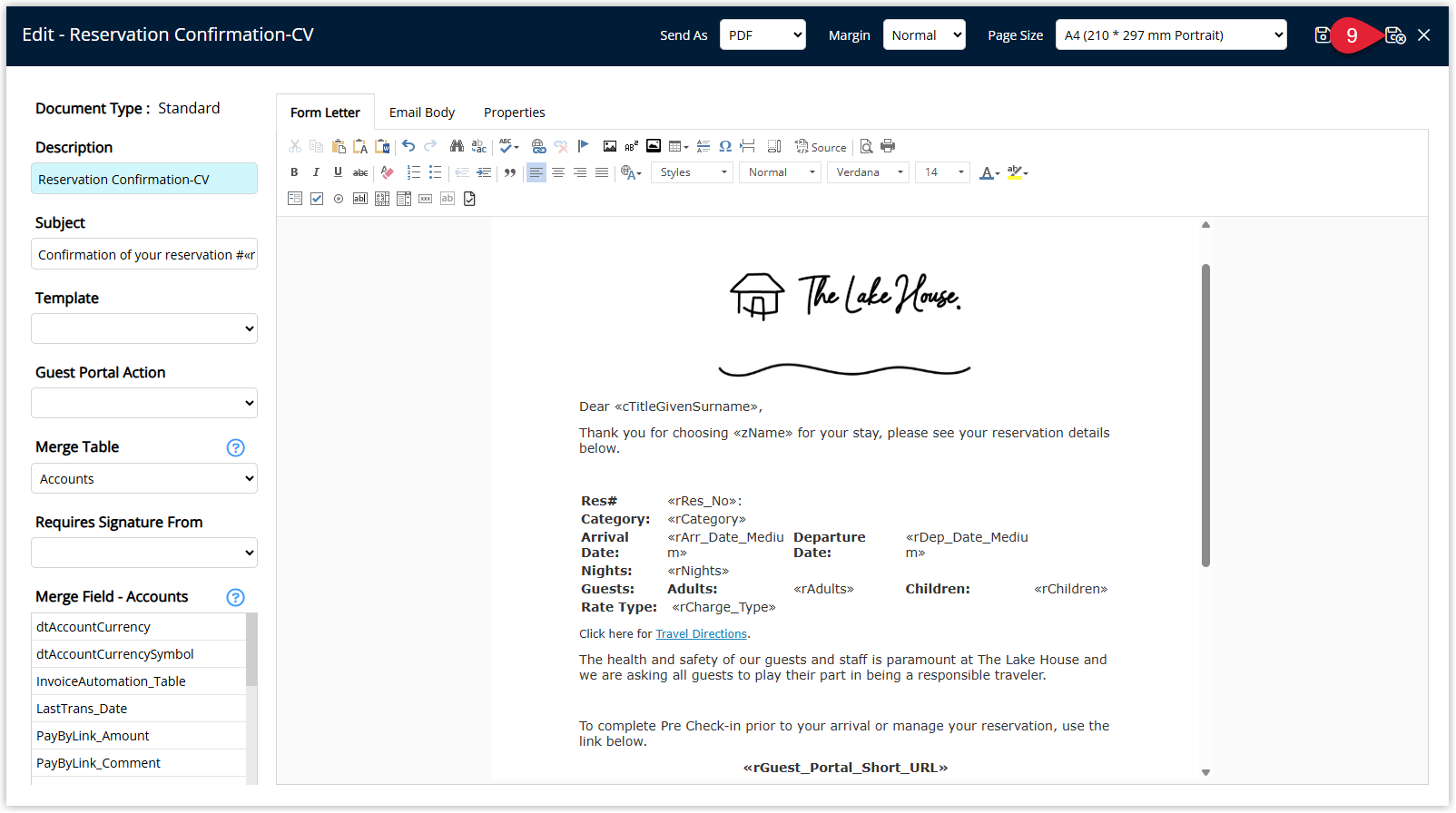This screenshot has width=1456, height=813.
Task: Insert a hyperlink via Link icon
Action: pos(538,146)
